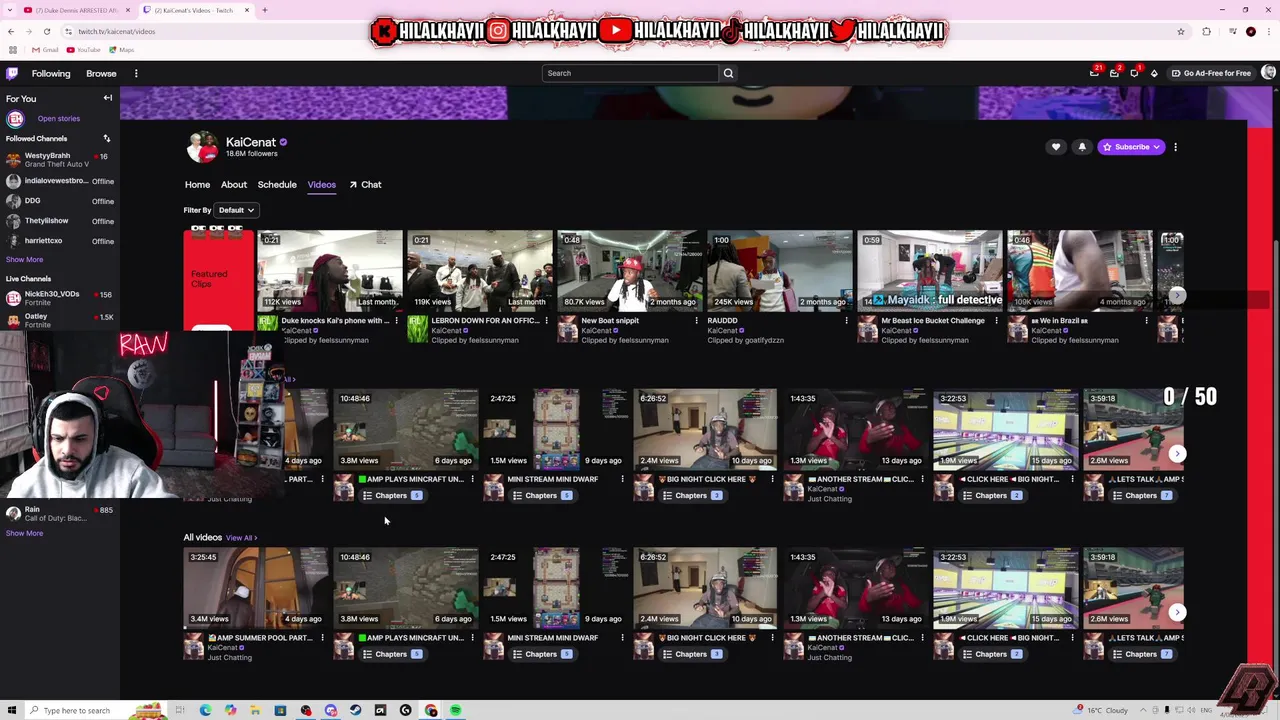Viewport: 1280px width, 720px height.
Task: Click Following in the top navigation
Action: pos(51,73)
